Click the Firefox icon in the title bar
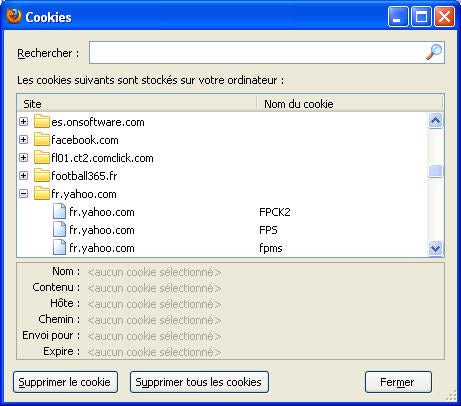This screenshot has width=461, height=406. 14,16
